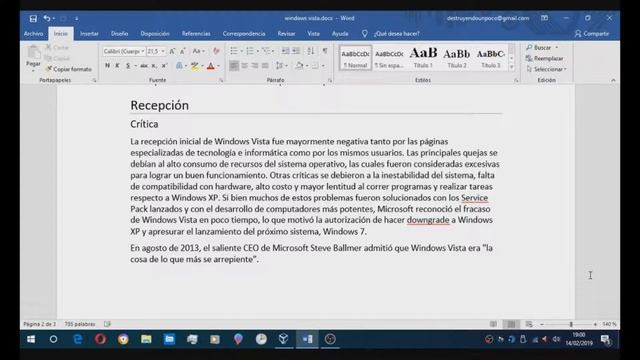Undo the last action
The image size is (640, 360).
pyautogui.click(x=47, y=18)
